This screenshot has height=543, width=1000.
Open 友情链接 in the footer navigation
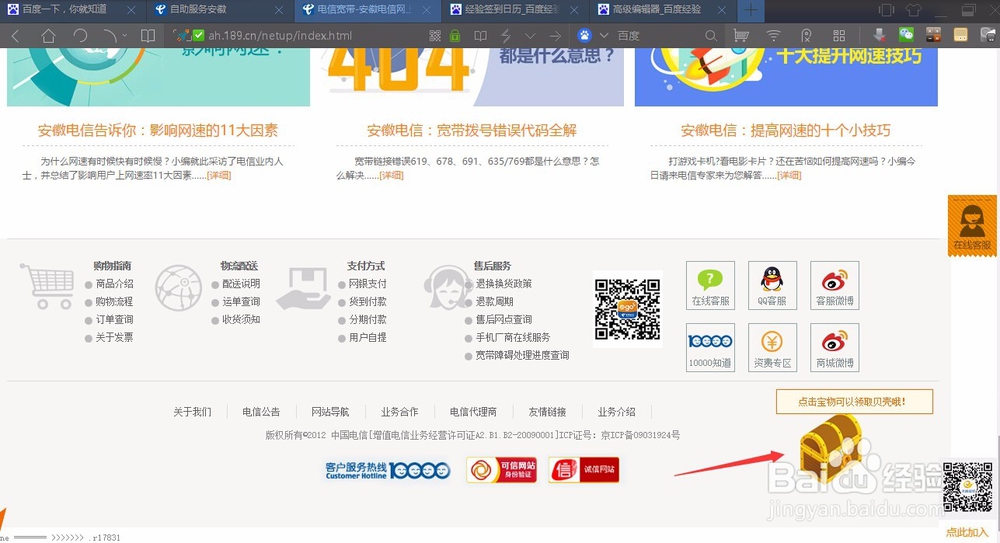pyautogui.click(x=547, y=412)
